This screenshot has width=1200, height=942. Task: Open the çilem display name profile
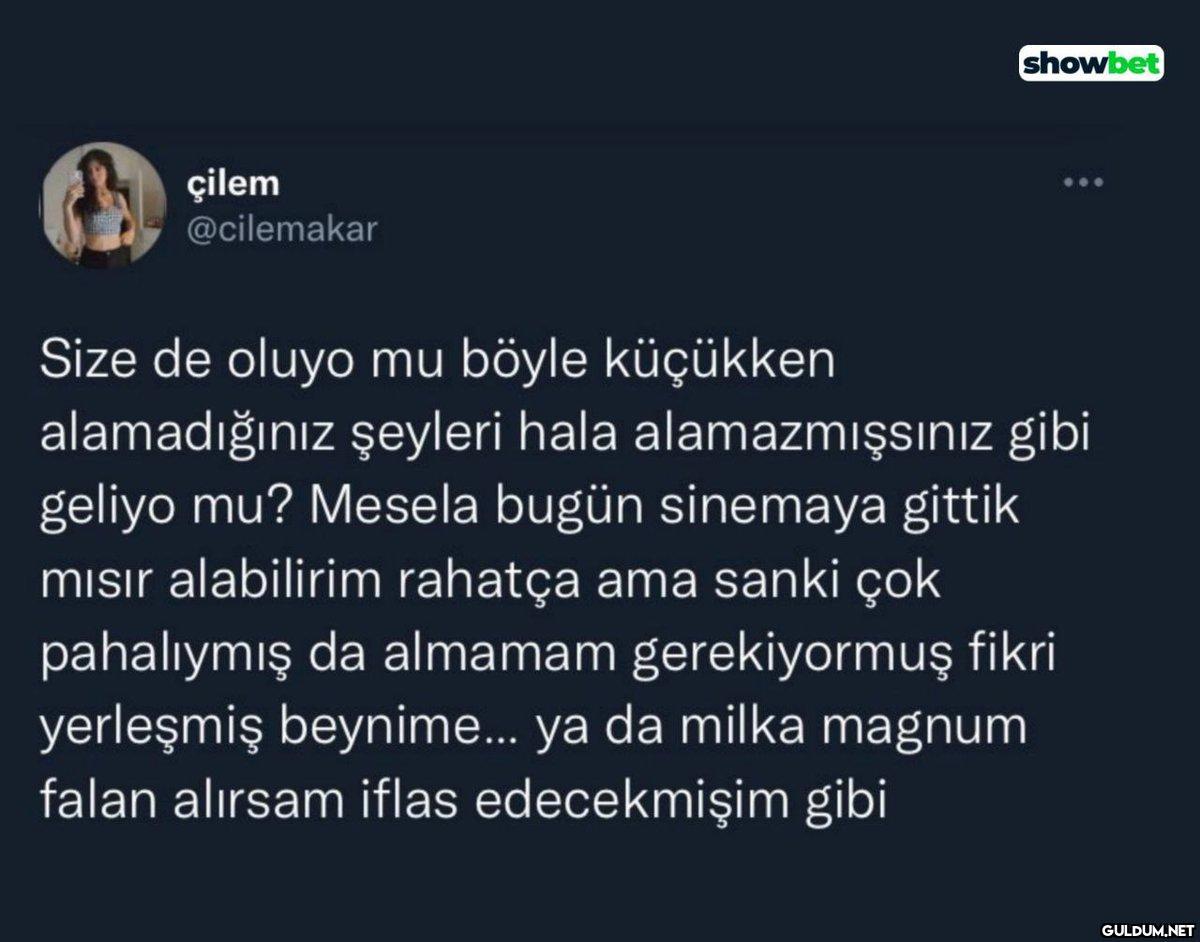point(234,184)
